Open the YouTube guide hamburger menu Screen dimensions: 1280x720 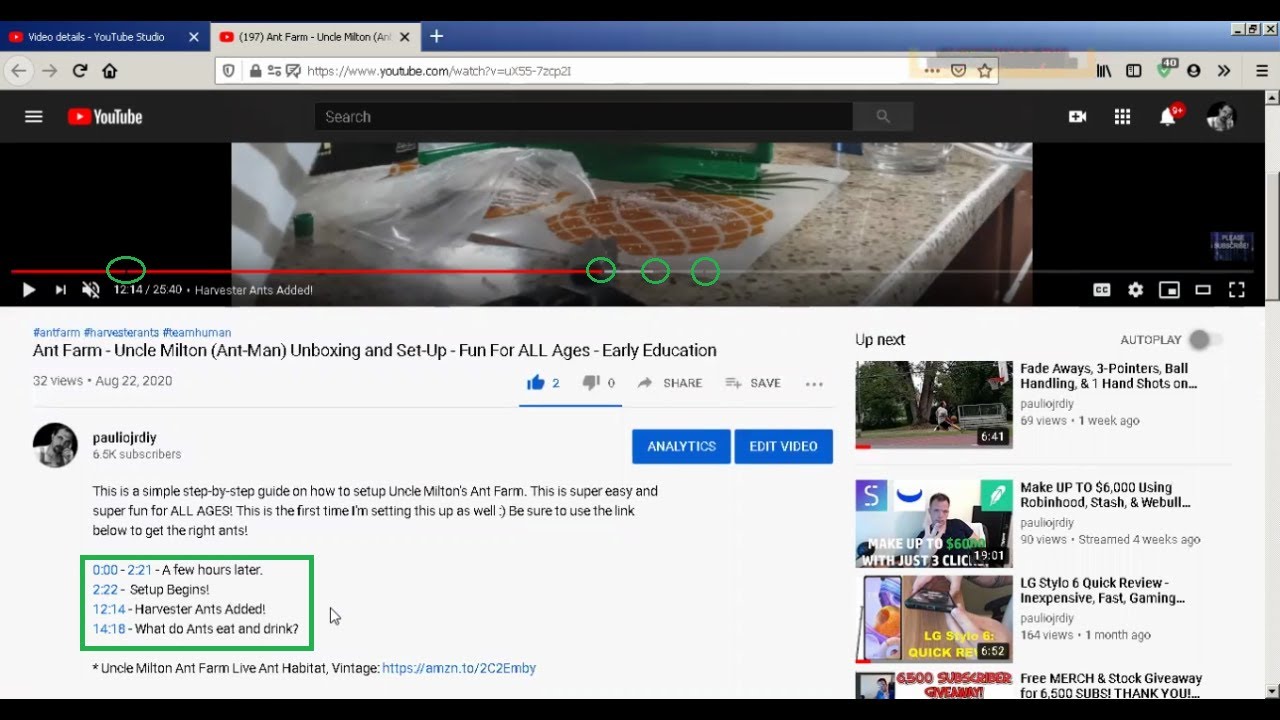click(x=34, y=117)
